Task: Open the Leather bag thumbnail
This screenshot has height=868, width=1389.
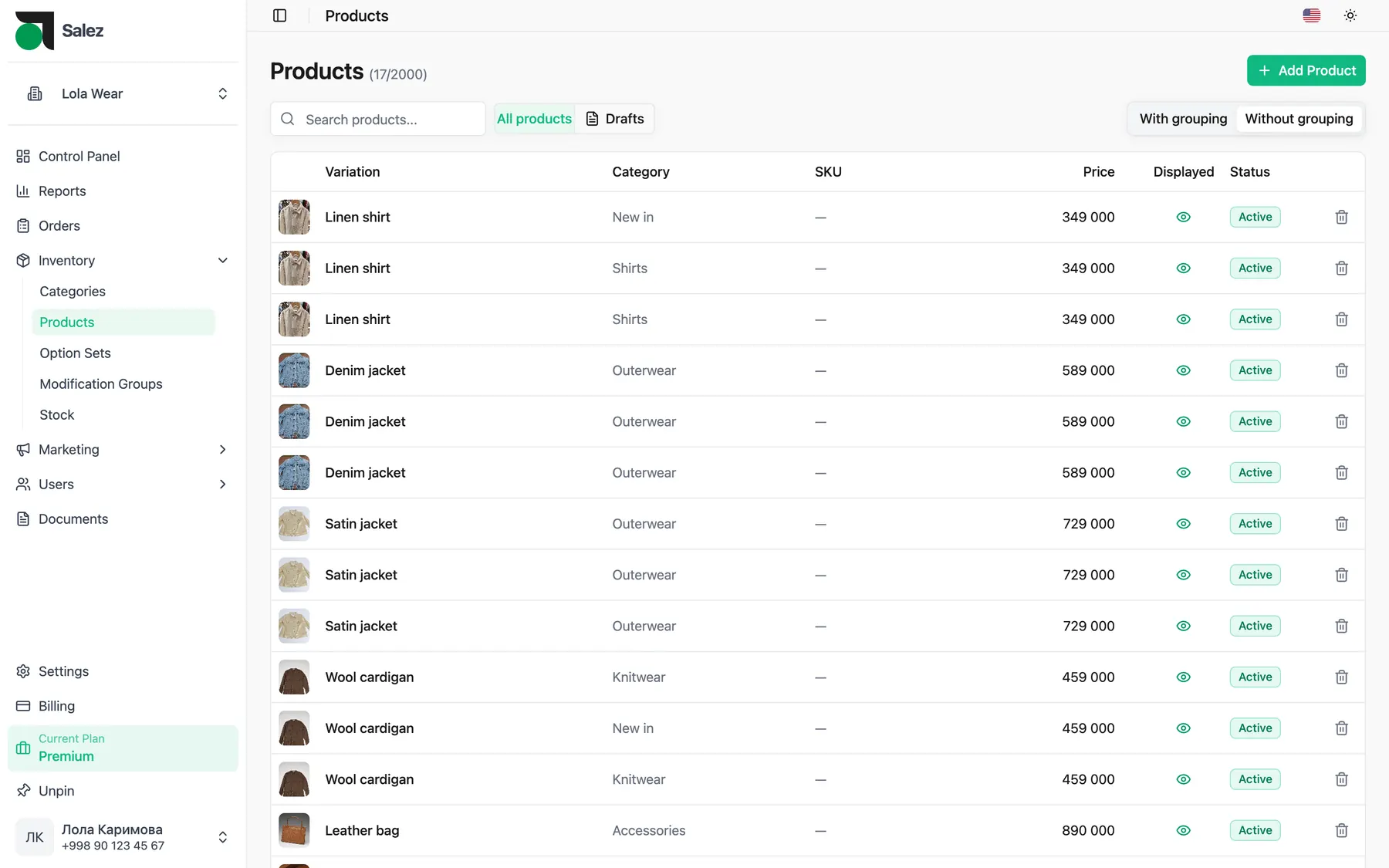Action: (294, 831)
